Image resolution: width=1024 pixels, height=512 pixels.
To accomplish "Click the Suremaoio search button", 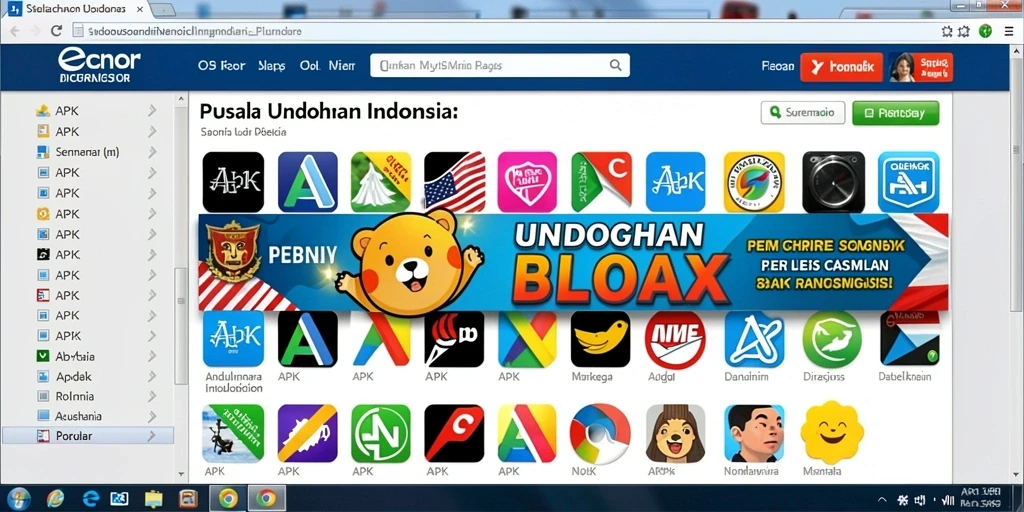I will click(x=803, y=112).
